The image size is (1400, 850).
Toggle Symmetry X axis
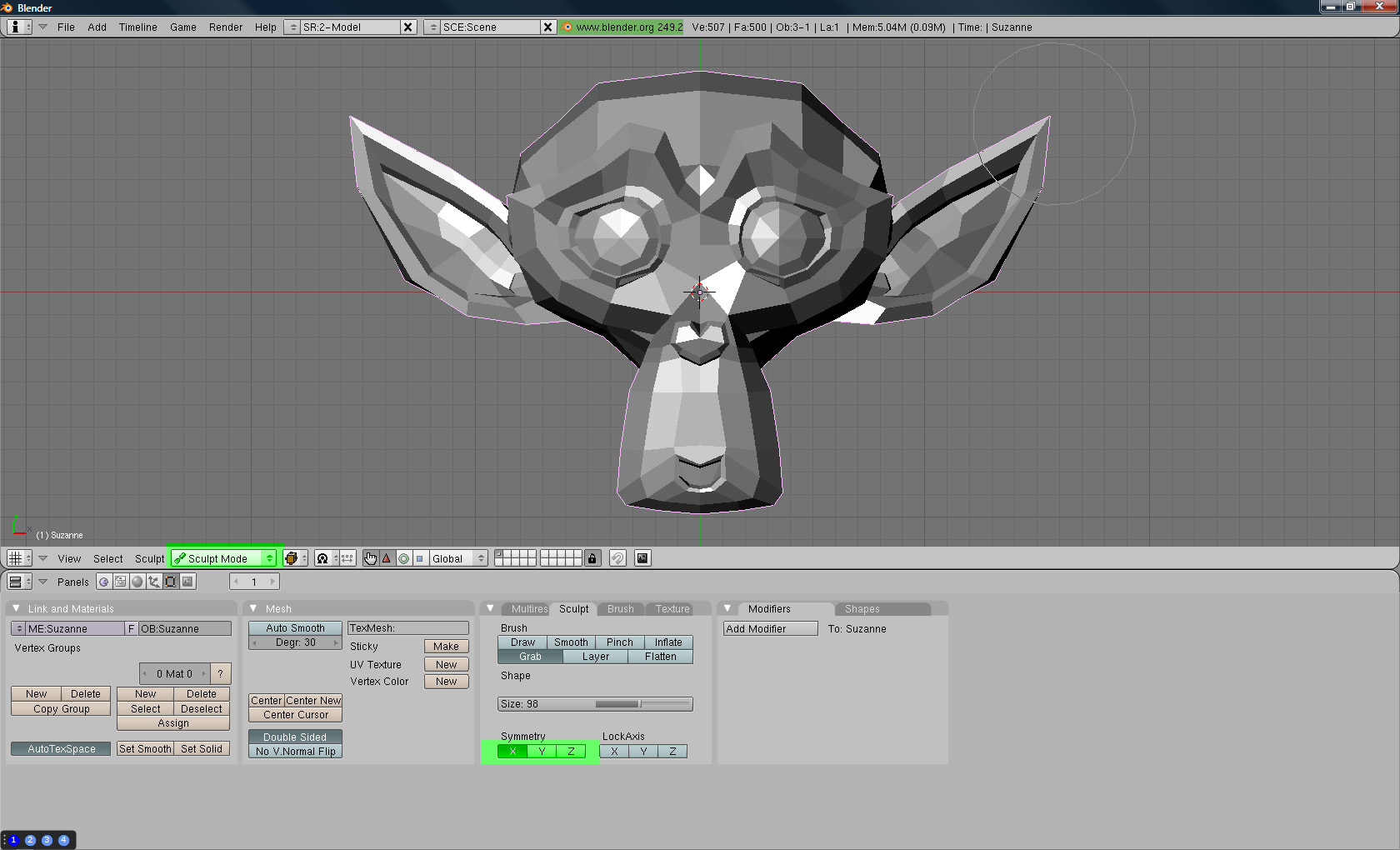tap(512, 752)
